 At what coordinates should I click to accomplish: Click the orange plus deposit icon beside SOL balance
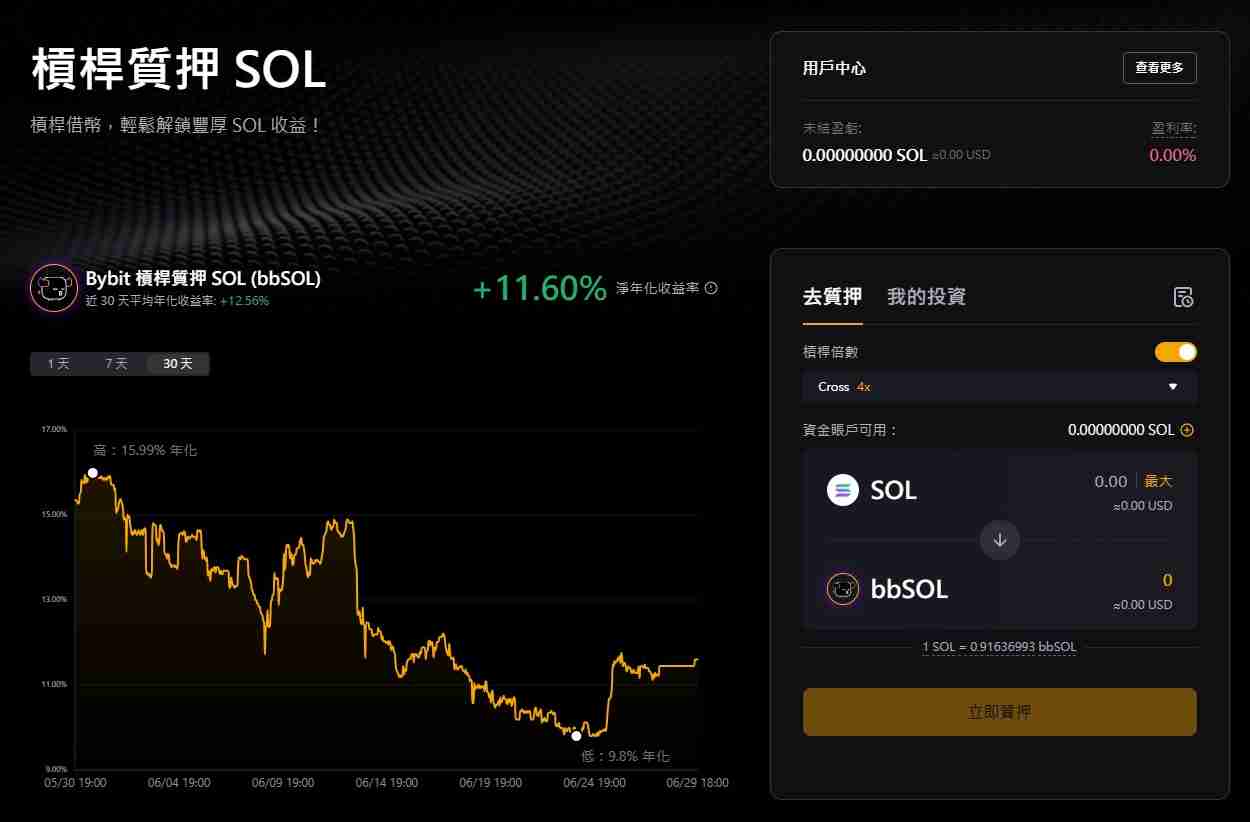pyautogui.click(x=1186, y=429)
